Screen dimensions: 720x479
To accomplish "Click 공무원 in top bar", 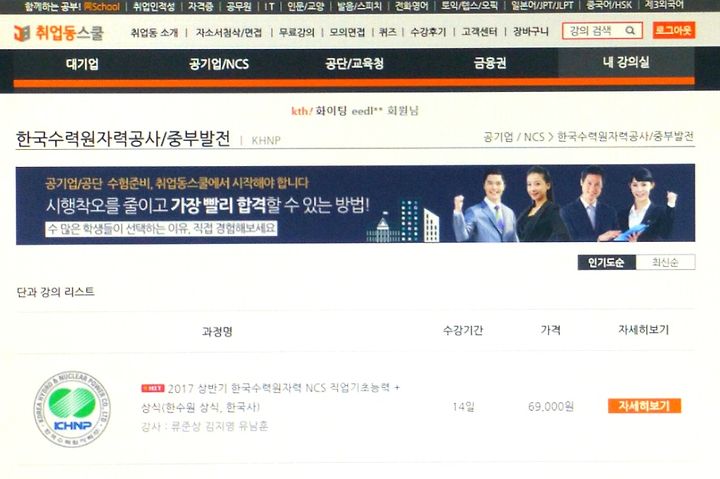I will pyautogui.click(x=239, y=6).
